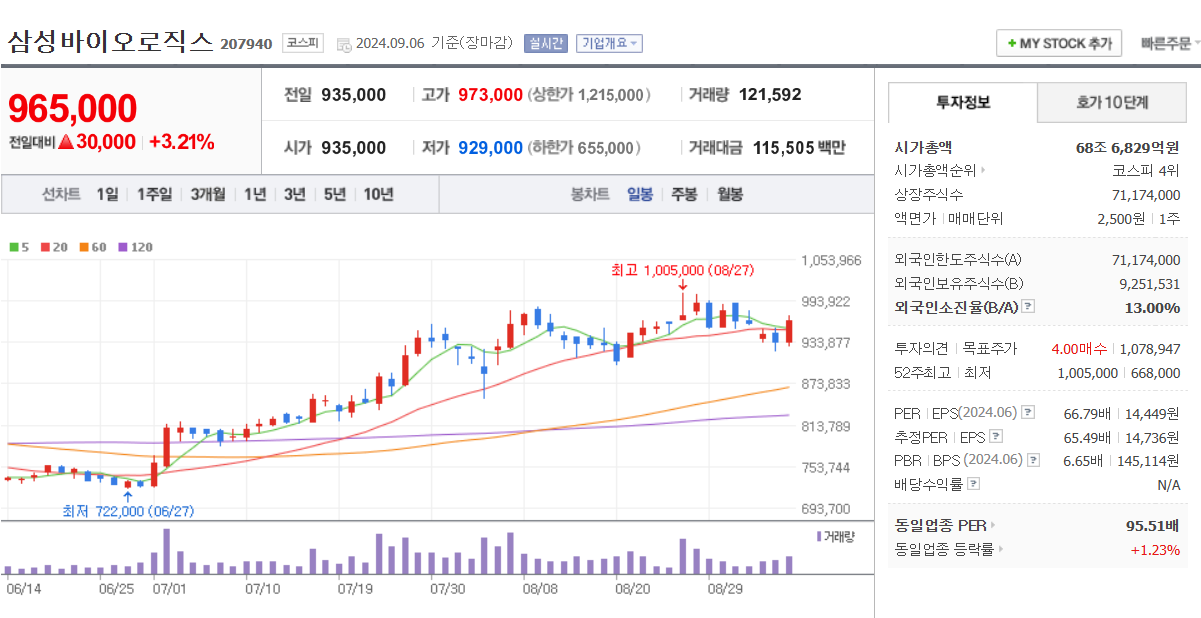Click the 동일업종 PER value 95.51배
This screenshot has width=1201, height=618.
1153,525
